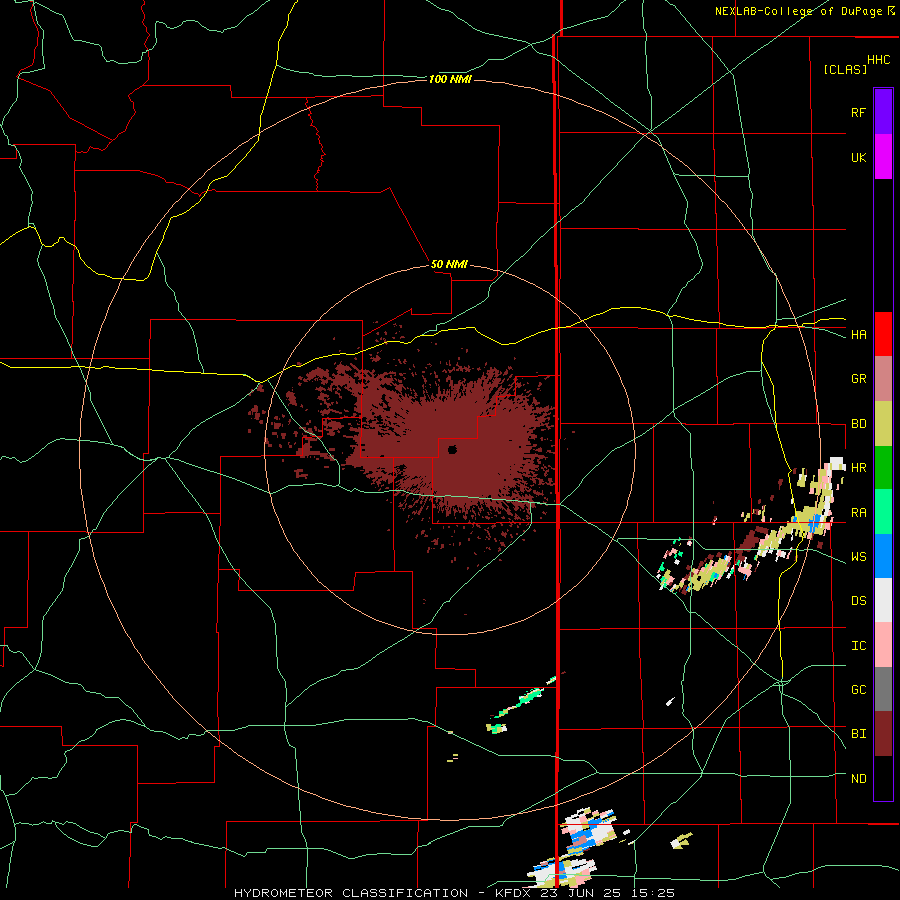Click the BI dark red legend swatch
Screen dimensions: 900x900
click(x=883, y=734)
